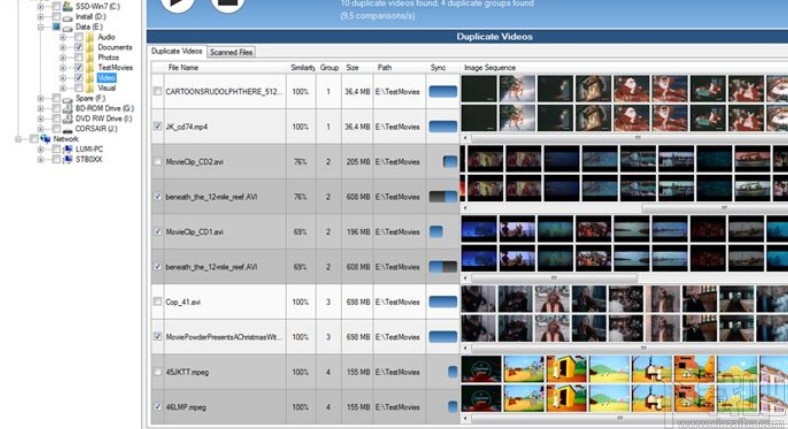Screen dimensions: 788x429
Task: Tick the Photos folder checkbox
Action: click(x=79, y=57)
